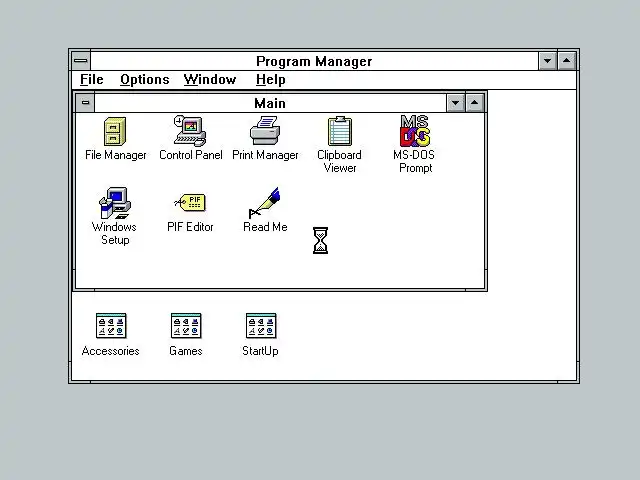Select the Read Me icon
The image size is (640, 480).
[x=264, y=203]
